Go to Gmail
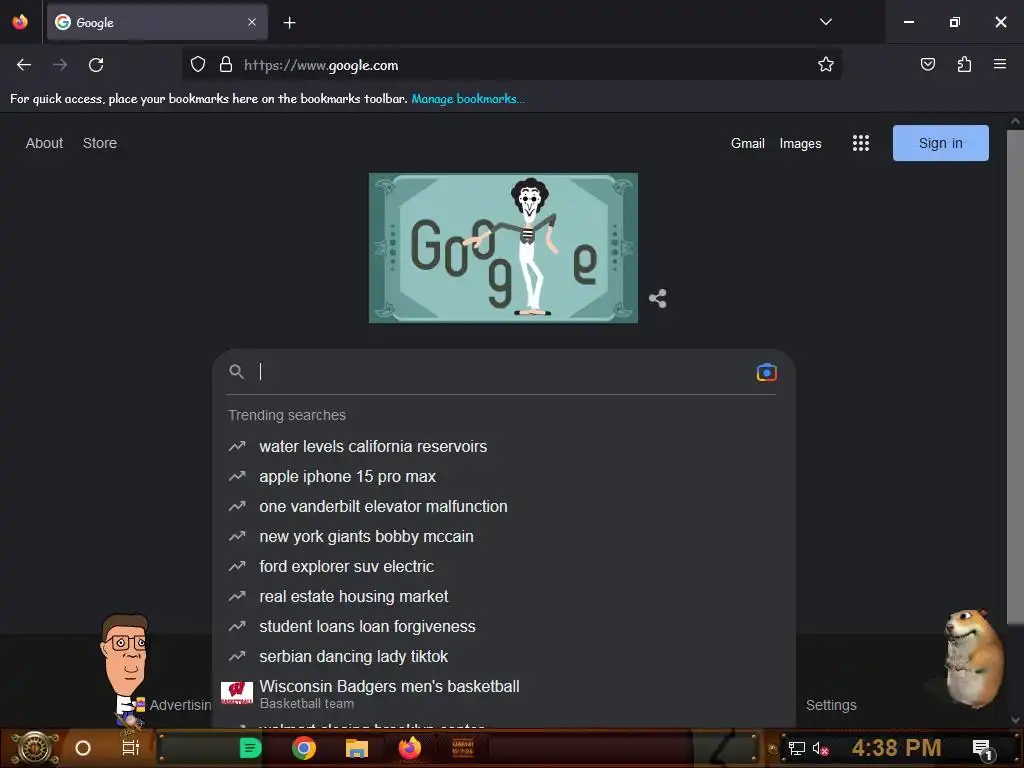This screenshot has height=768, width=1024. point(747,143)
